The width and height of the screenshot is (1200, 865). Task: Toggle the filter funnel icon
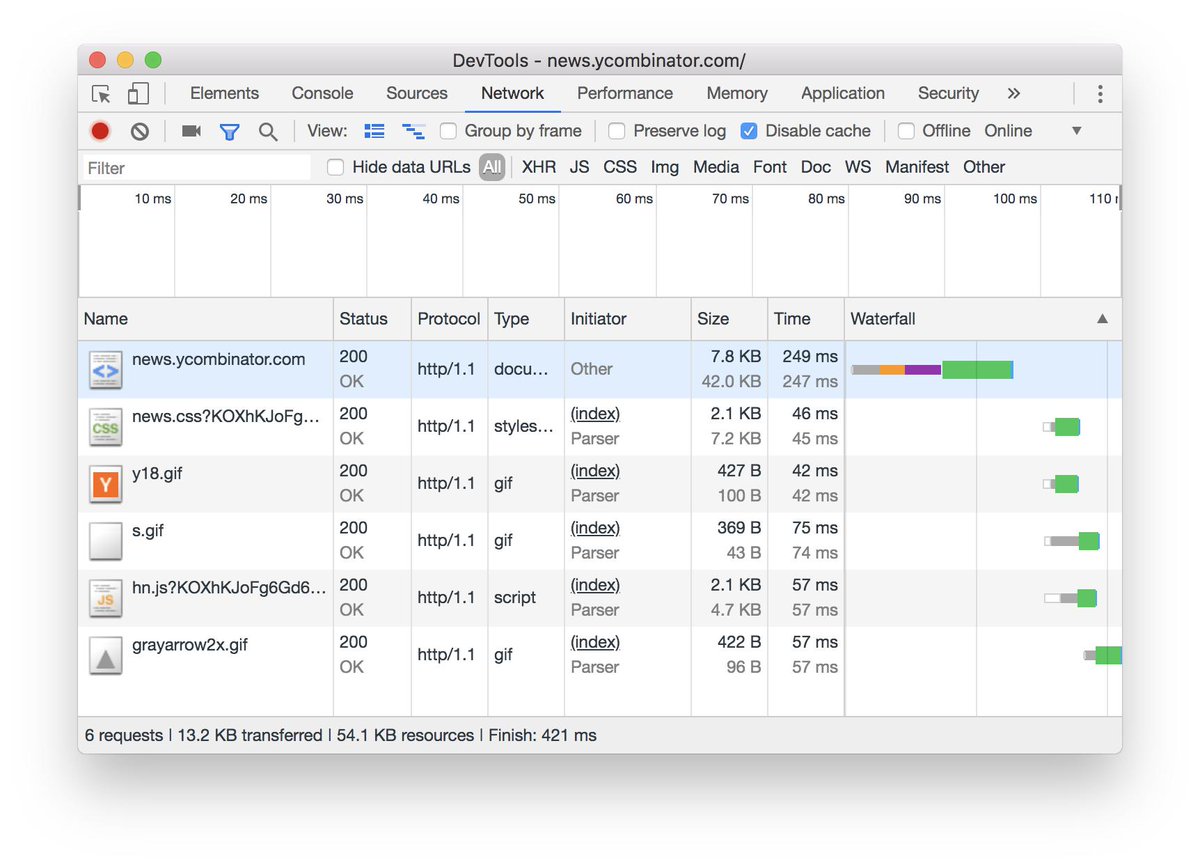click(230, 131)
